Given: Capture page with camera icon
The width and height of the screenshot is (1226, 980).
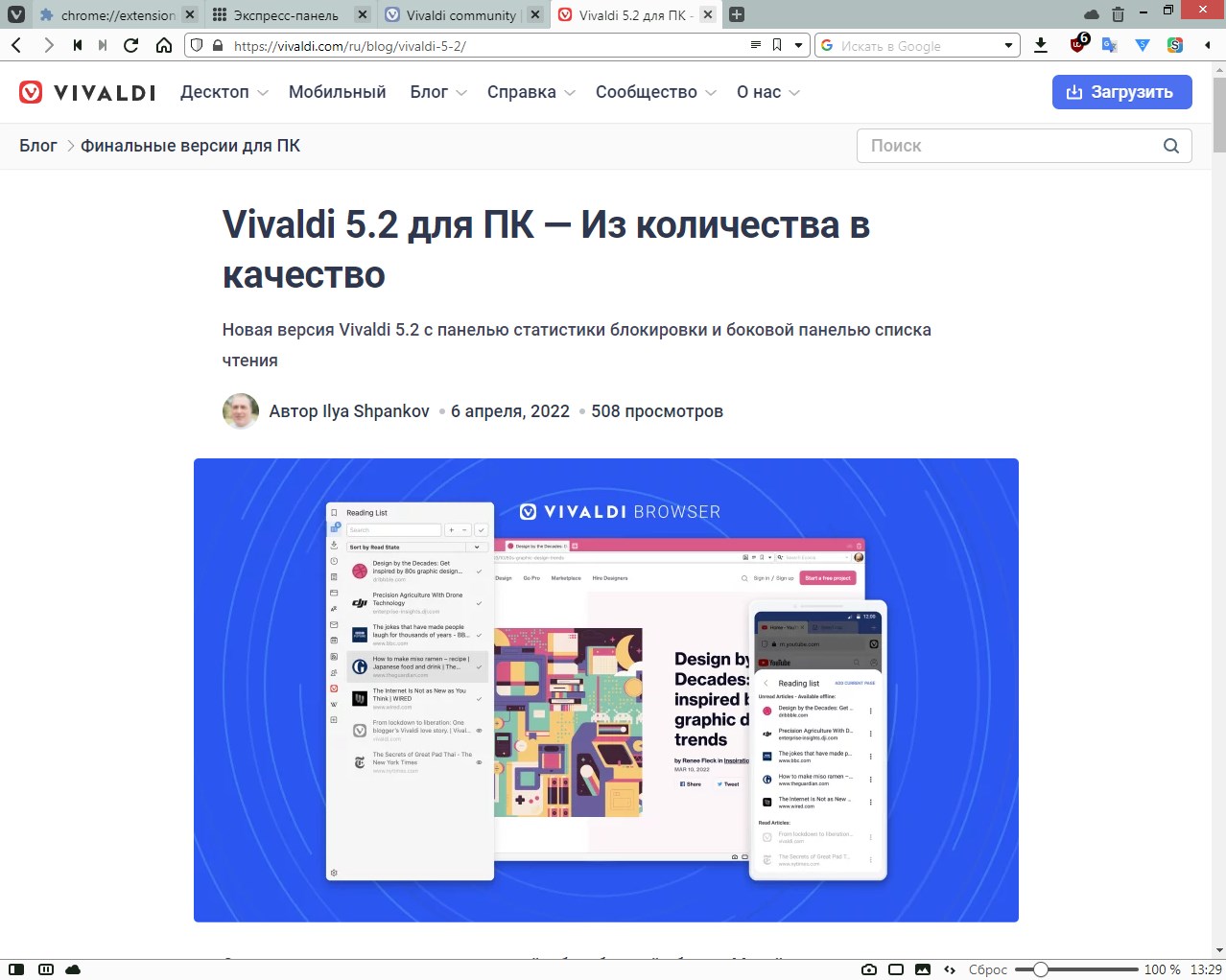Looking at the screenshot, I should click(869, 969).
